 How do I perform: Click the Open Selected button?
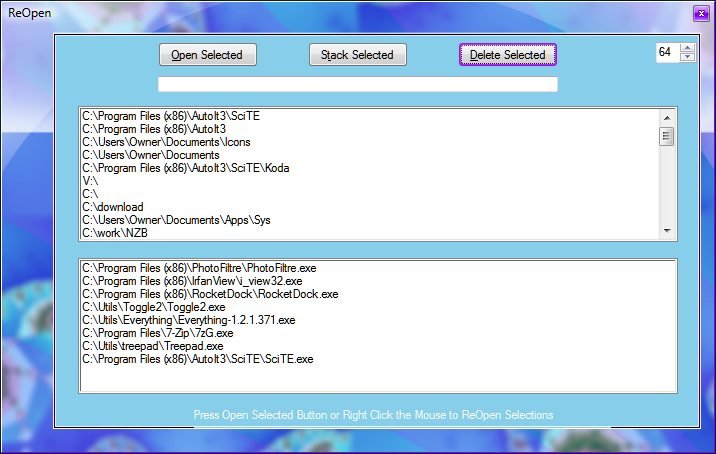pos(208,55)
